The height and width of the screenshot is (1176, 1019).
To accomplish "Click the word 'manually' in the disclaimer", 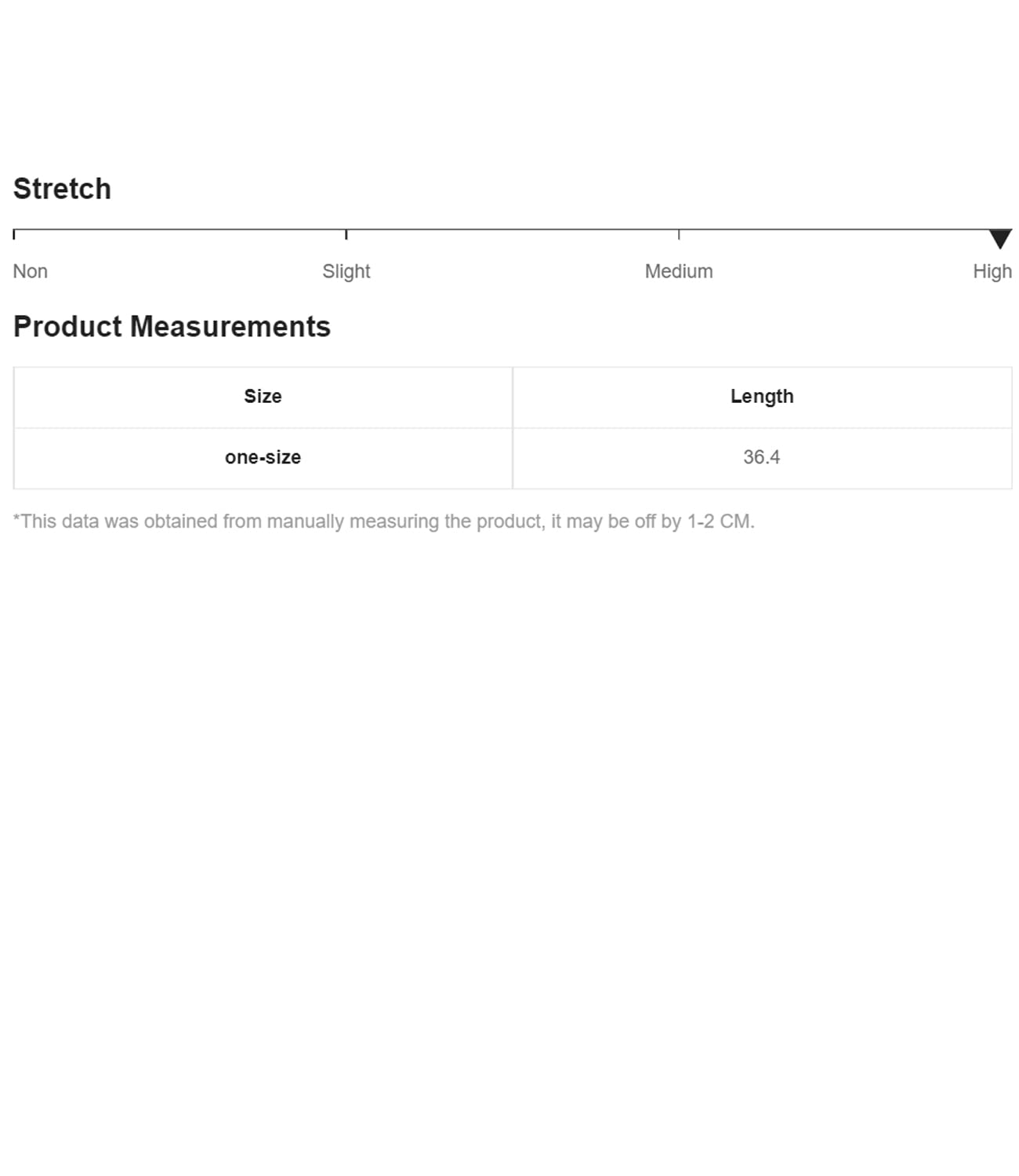I will (305, 522).
